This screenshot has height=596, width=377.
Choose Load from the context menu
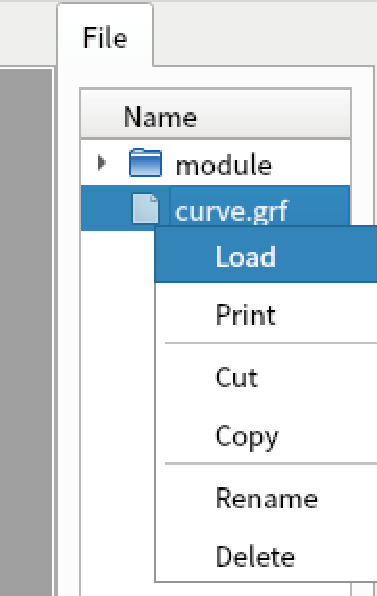click(x=266, y=255)
